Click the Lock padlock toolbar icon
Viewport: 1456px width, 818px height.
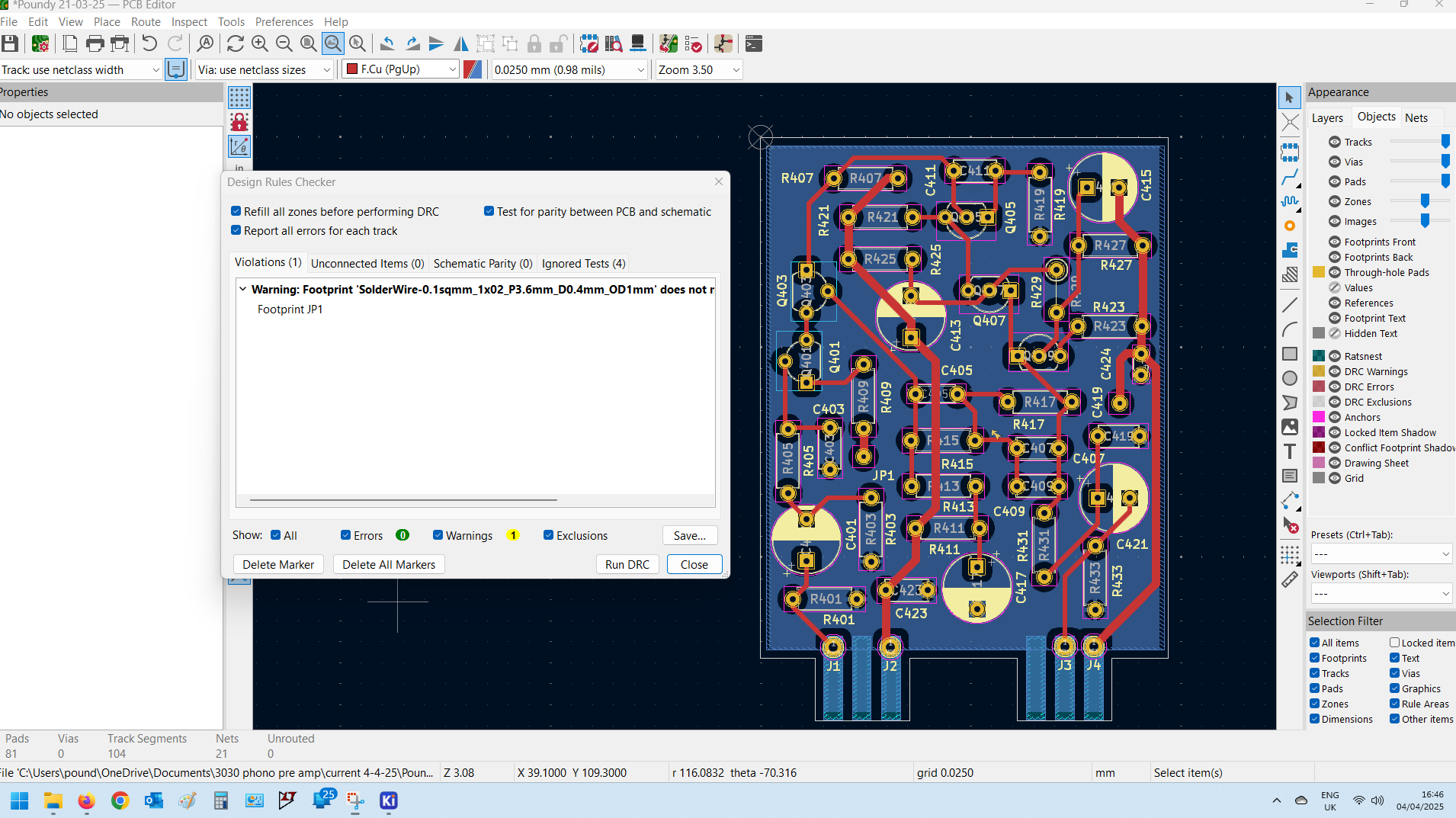click(534, 43)
